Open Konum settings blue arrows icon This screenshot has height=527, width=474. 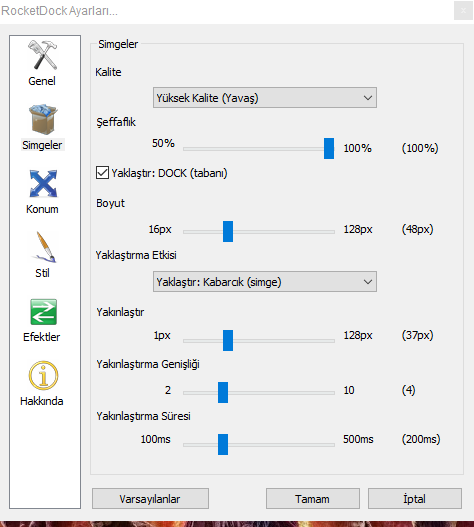pos(43,184)
